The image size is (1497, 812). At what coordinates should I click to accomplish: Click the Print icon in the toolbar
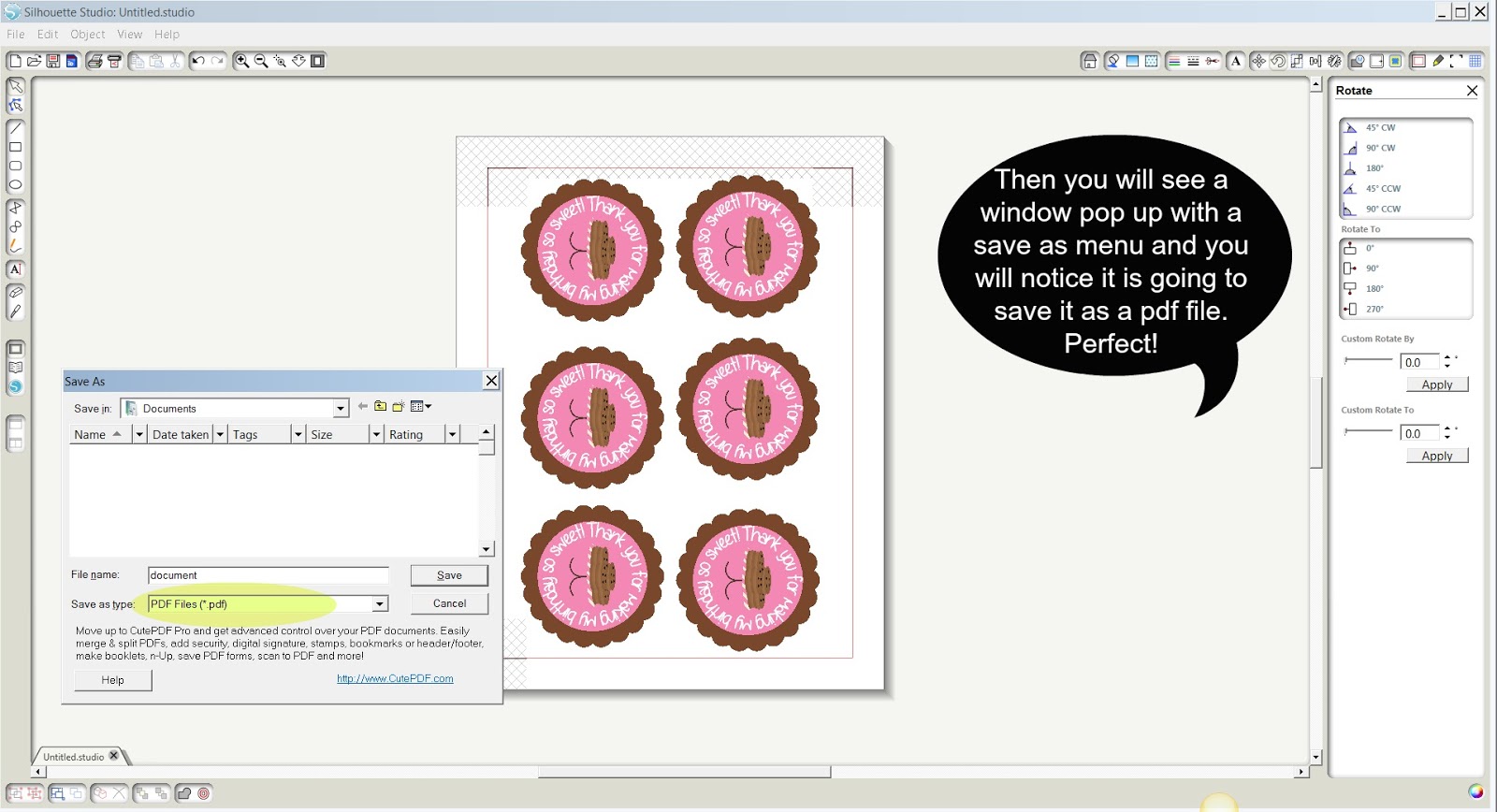click(94, 61)
